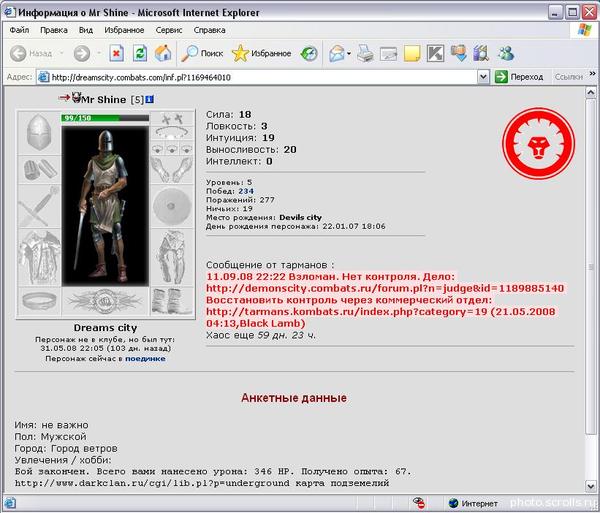Open the Правка menu
Image resolution: width=600 pixels, height=513 pixels.
pos(54,30)
